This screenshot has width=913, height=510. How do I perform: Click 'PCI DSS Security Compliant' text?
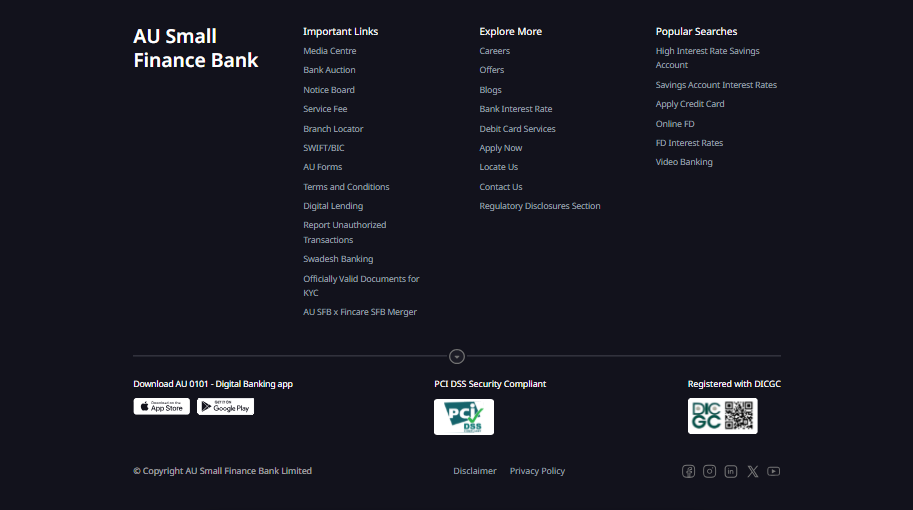[490, 384]
